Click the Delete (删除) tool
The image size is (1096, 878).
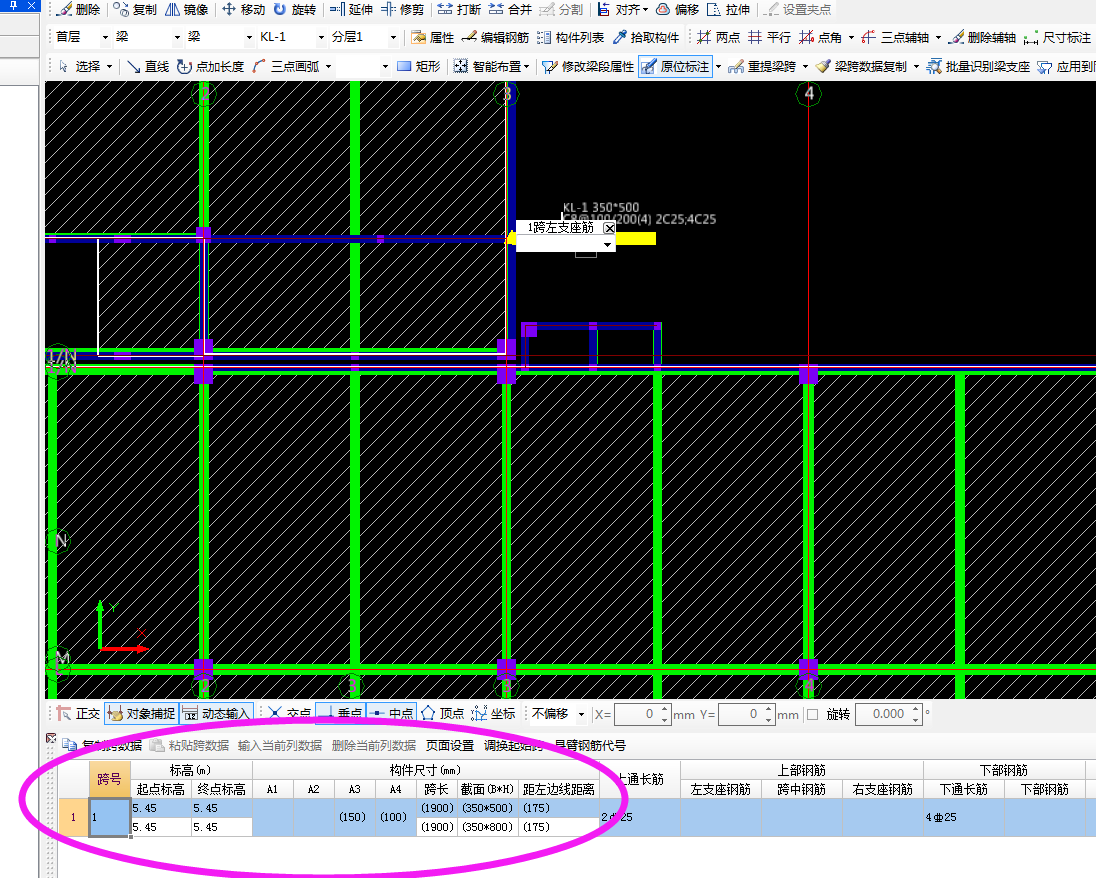pos(78,10)
